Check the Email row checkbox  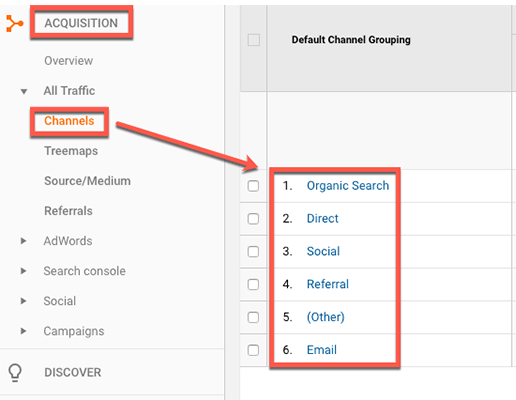click(x=253, y=350)
